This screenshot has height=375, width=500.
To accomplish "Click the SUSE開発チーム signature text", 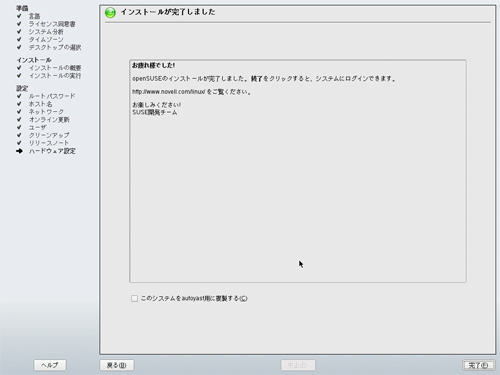I will coord(155,112).
